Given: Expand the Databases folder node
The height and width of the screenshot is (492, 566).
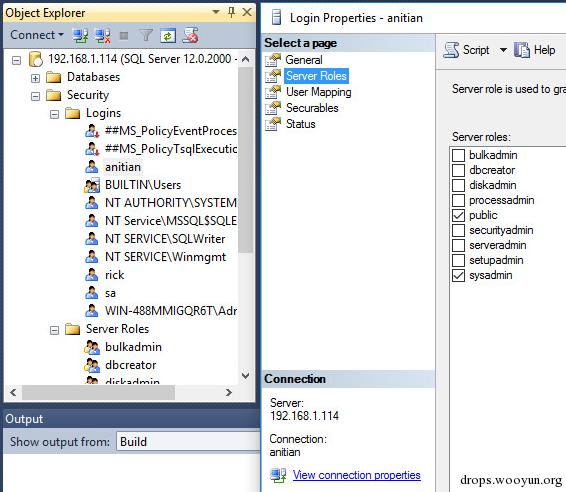Looking at the screenshot, I should (35, 78).
